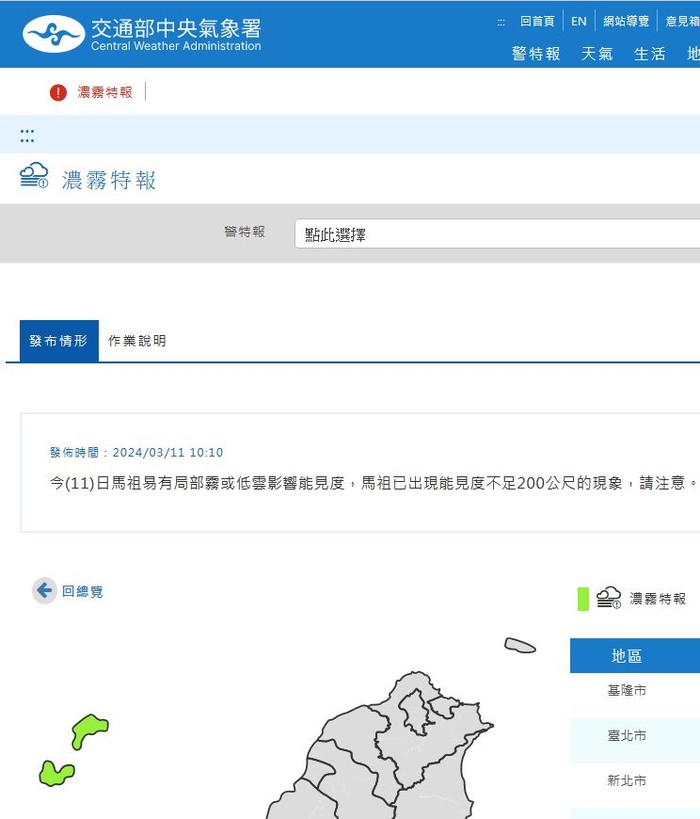Click the back arrow icon for 回總覽
700x819 pixels.
(x=44, y=591)
